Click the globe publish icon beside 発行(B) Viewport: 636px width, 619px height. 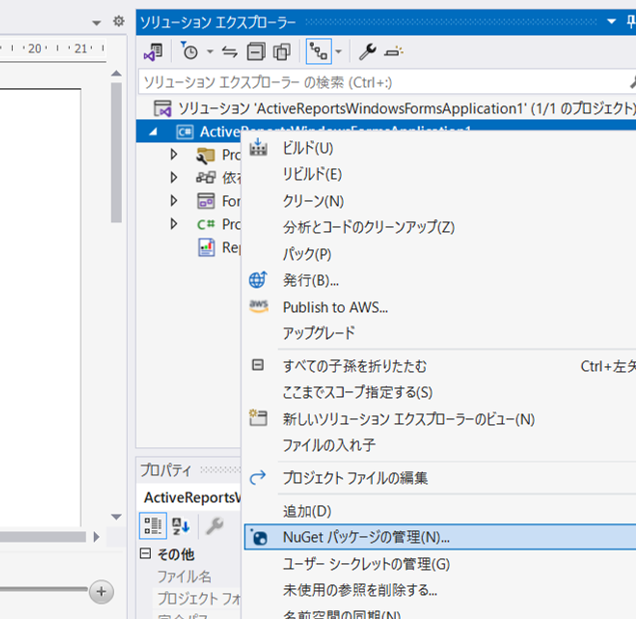click(258, 280)
